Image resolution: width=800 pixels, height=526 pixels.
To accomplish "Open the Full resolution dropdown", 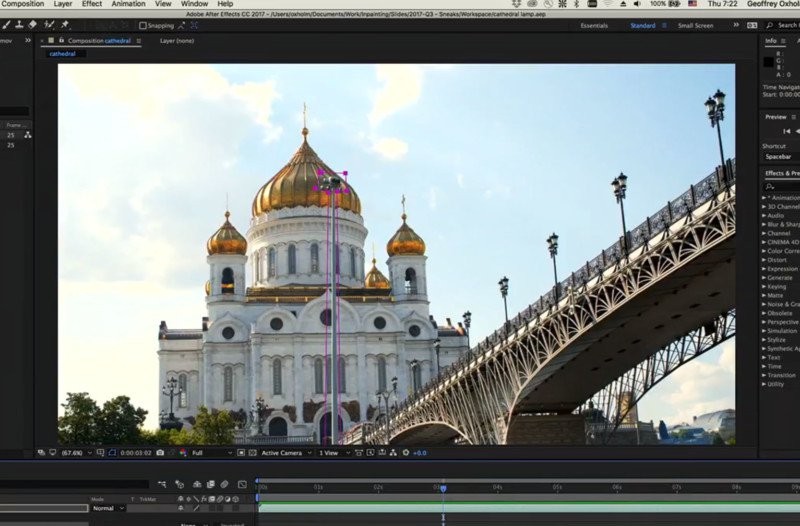I will (x=212, y=453).
